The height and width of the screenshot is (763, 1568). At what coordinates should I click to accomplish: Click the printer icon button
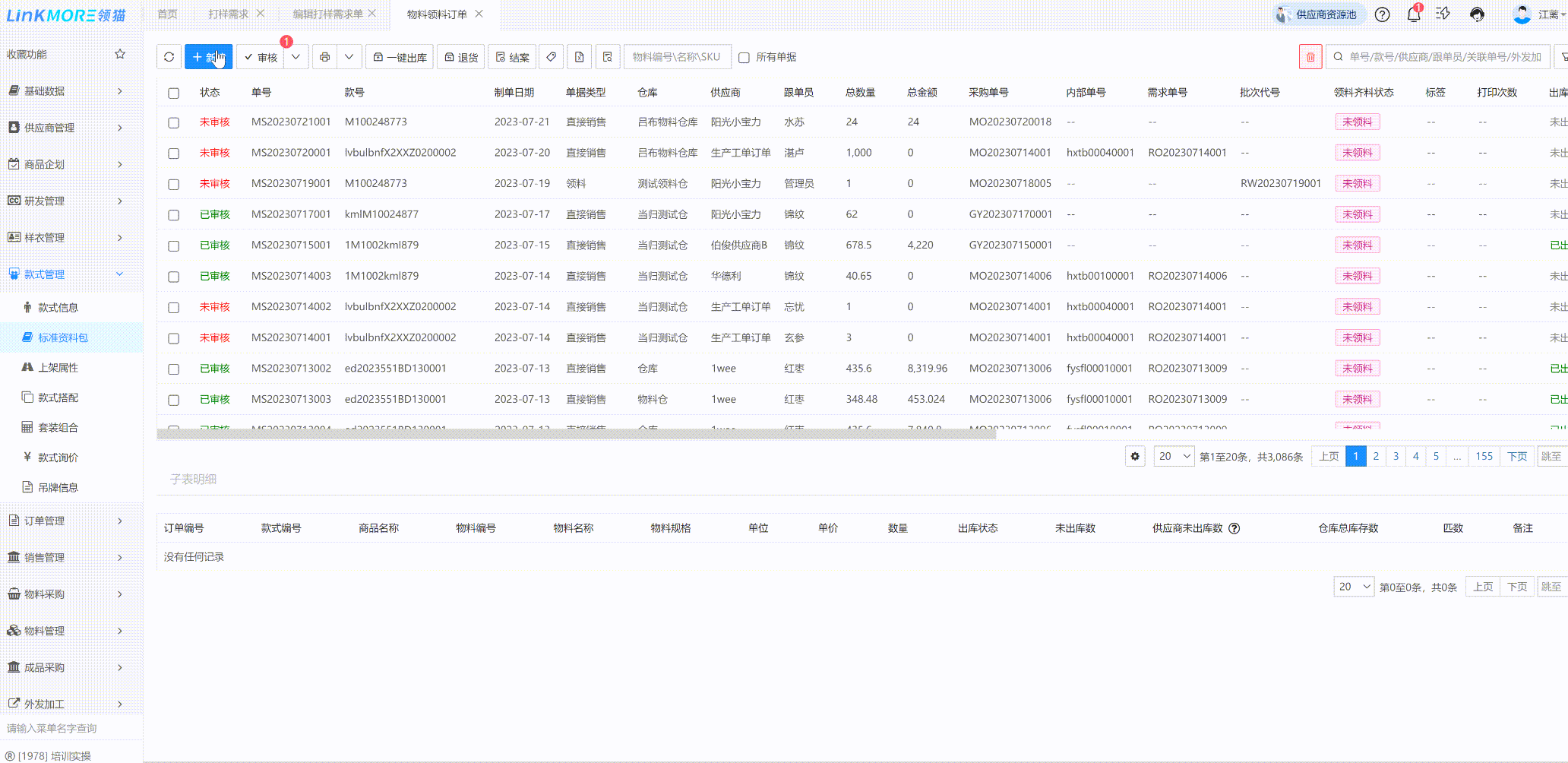click(x=324, y=57)
